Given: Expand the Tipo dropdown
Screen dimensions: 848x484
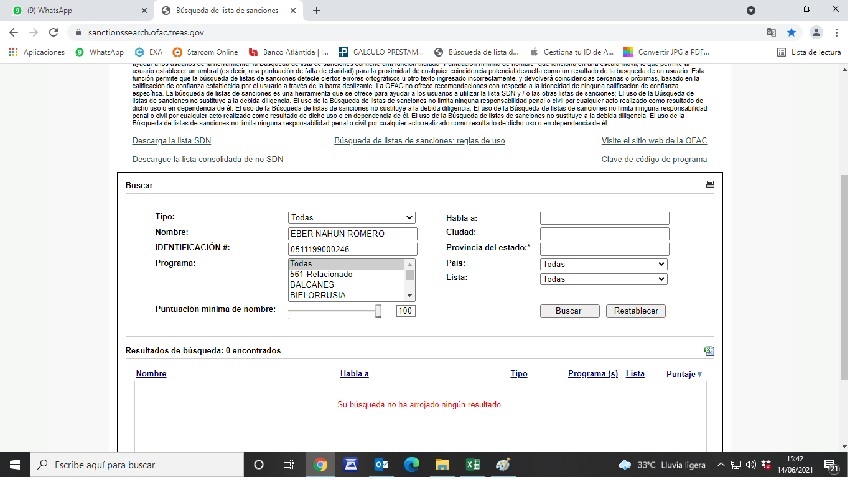Looking at the screenshot, I should click(x=351, y=217).
